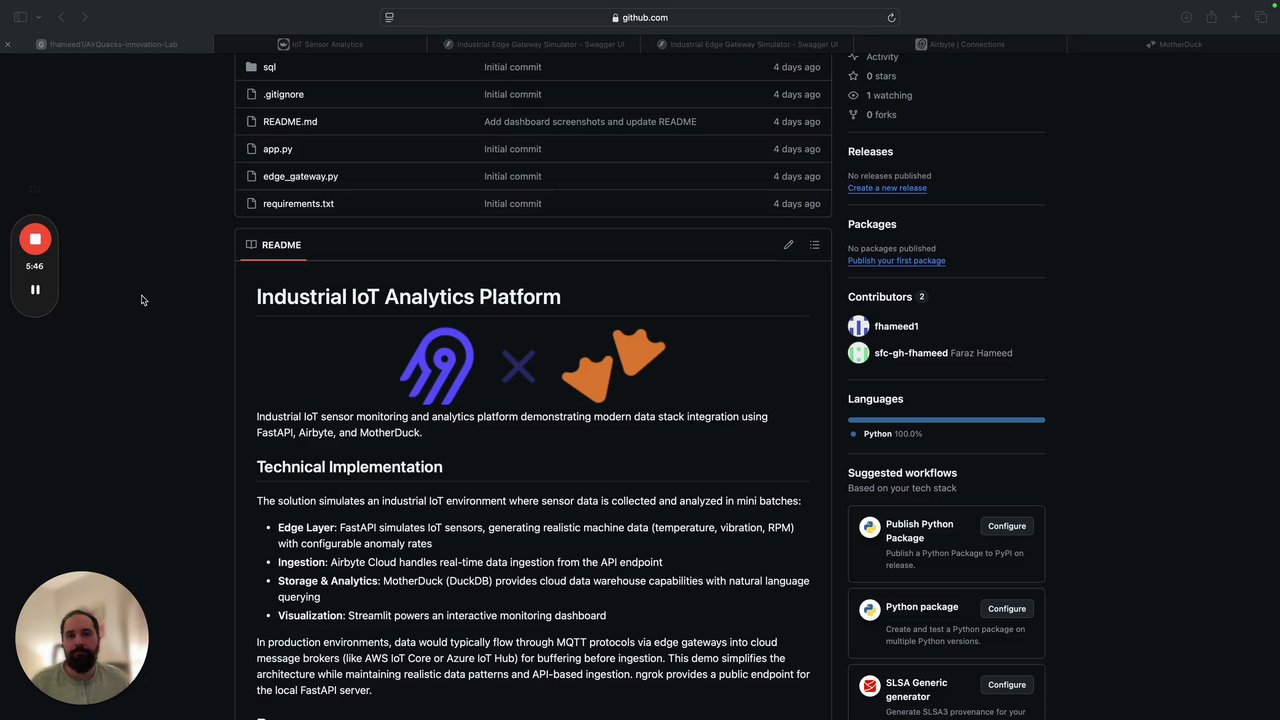1280x720 pixels.
Task: Click the eye icon next to 1 watching
Action: click(853, 95)
